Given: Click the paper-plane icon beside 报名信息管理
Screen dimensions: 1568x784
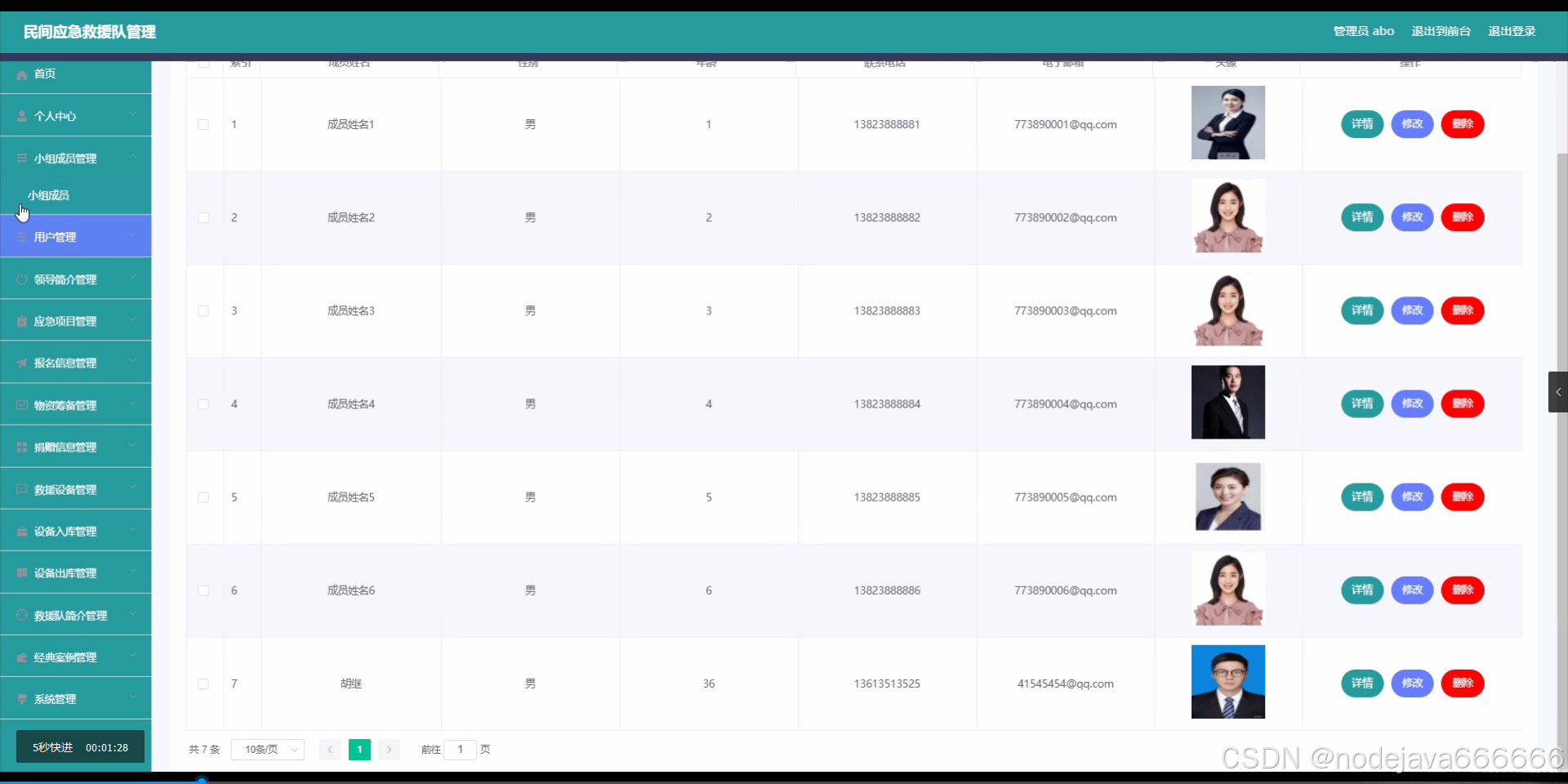Looking at the screenshot, I should coord(22,363).
